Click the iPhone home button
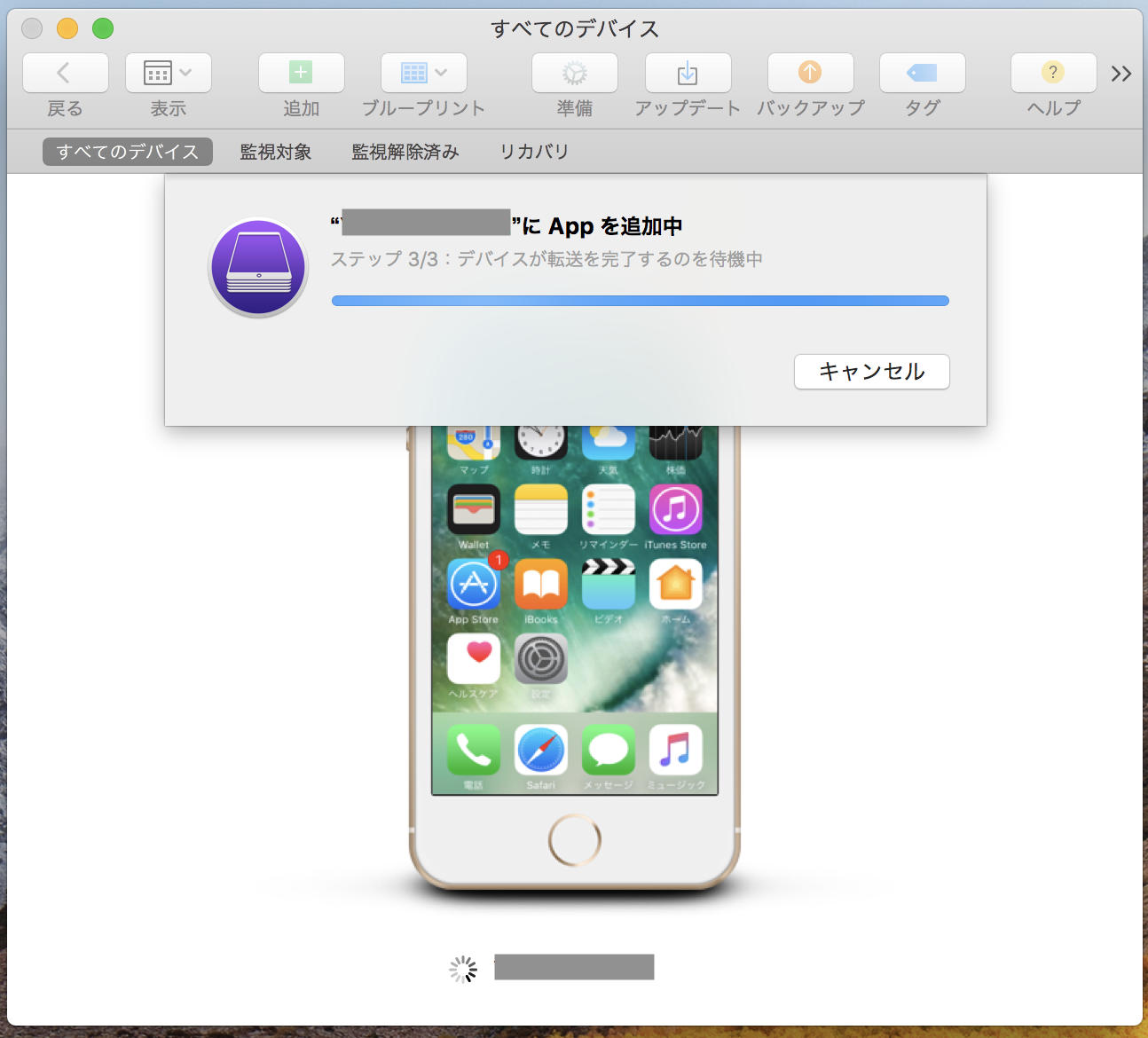Image resolution: width=1148 pixels, height=1038 pixels. pyautogui.click(x=575, y=839)
